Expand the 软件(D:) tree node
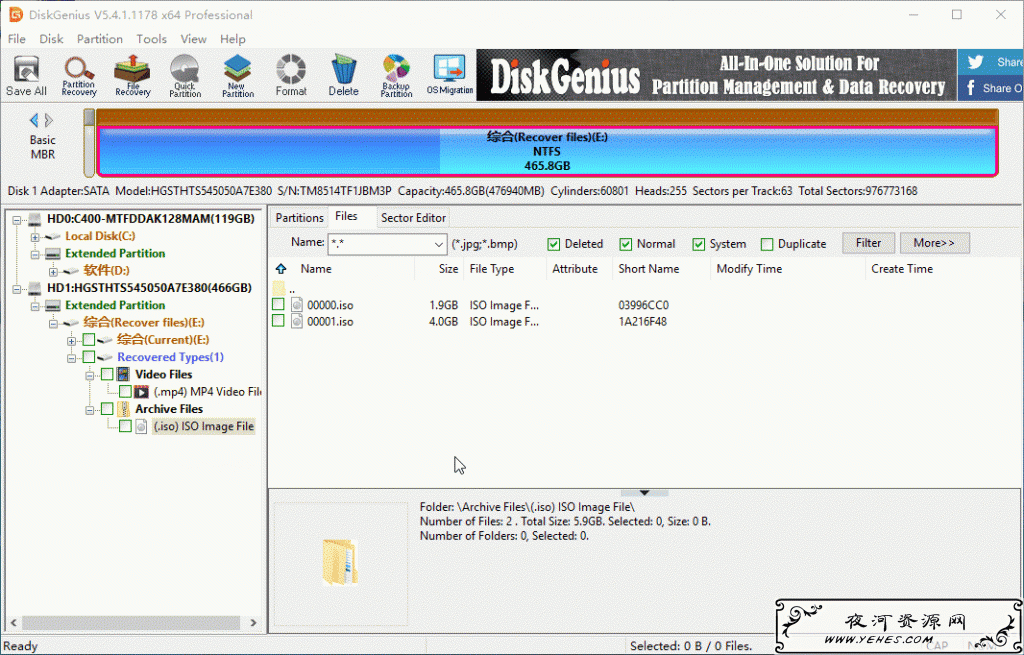Image resolution: width=1024 pixels, height=655 pixels. tap(54, 272)
